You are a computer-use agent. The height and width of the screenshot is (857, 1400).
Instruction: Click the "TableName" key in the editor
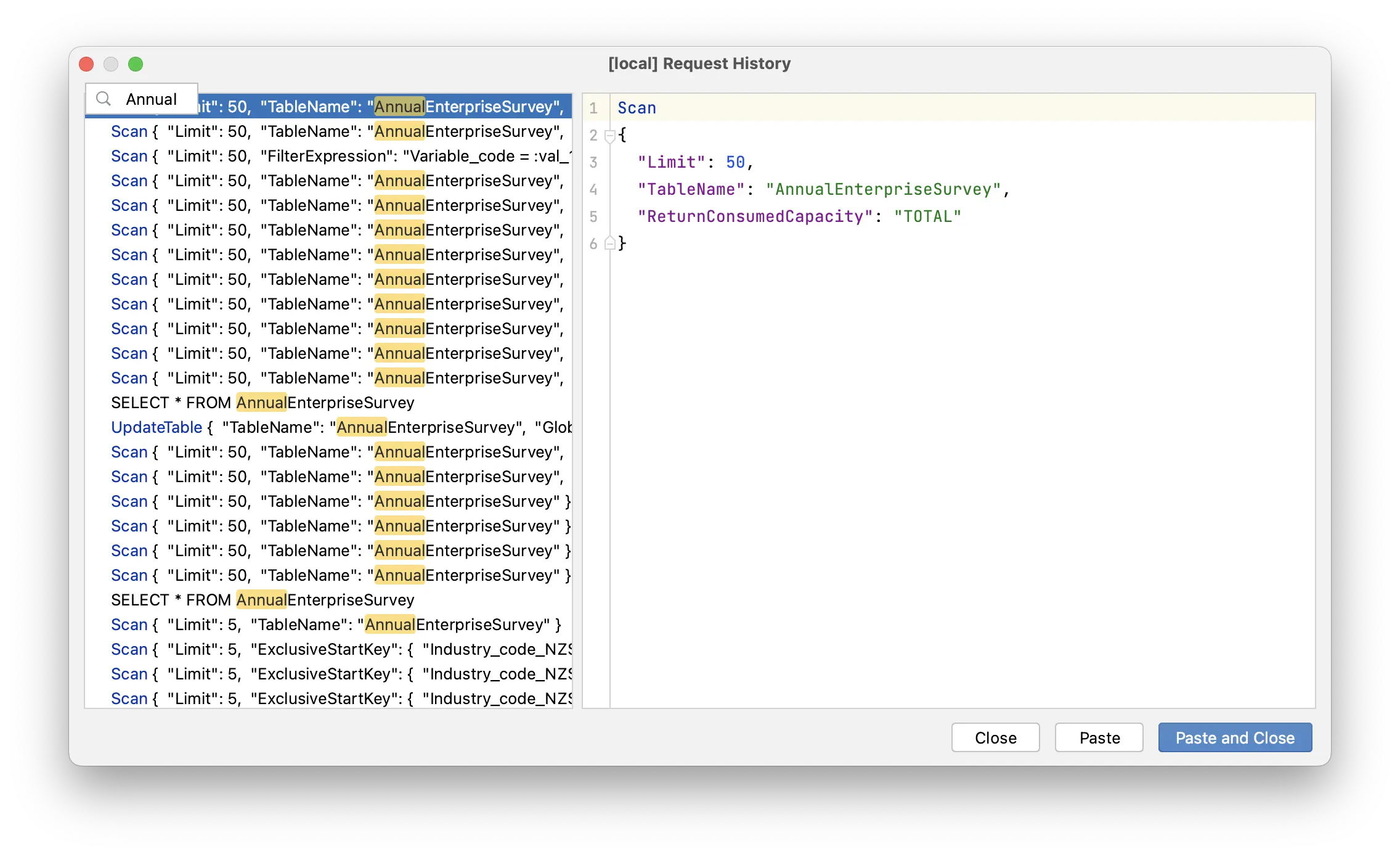(x=691, y=189)
